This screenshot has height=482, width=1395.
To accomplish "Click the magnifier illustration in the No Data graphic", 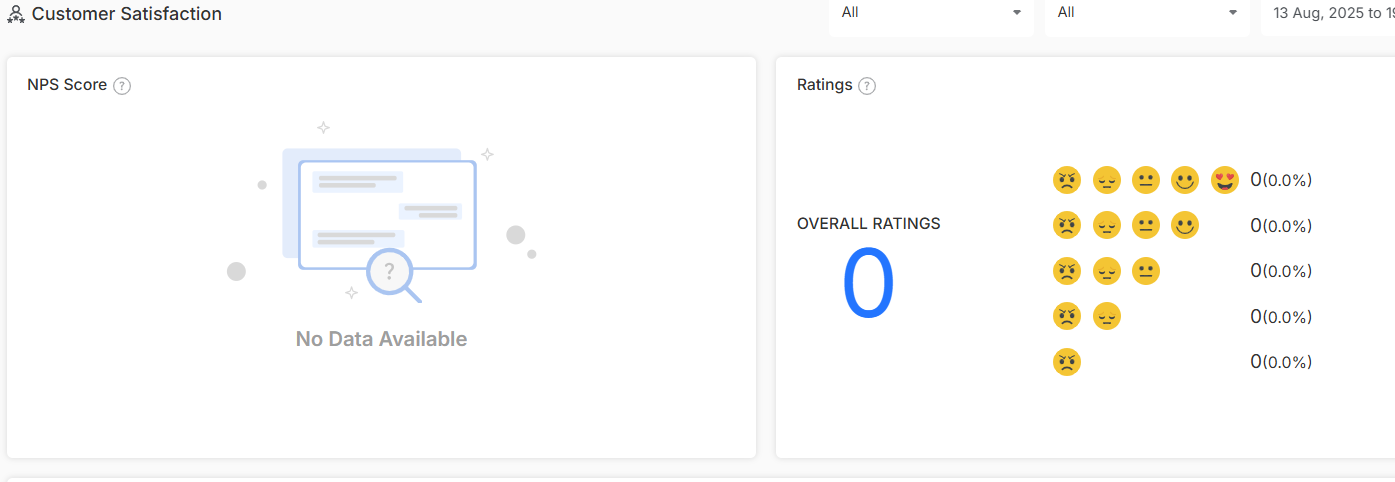I will tap(393, 275).
